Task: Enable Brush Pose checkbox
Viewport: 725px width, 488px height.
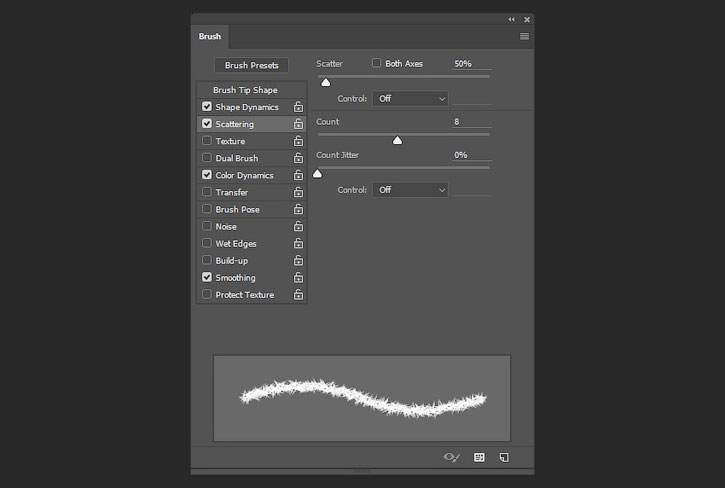Action: (x=207, y=209)
